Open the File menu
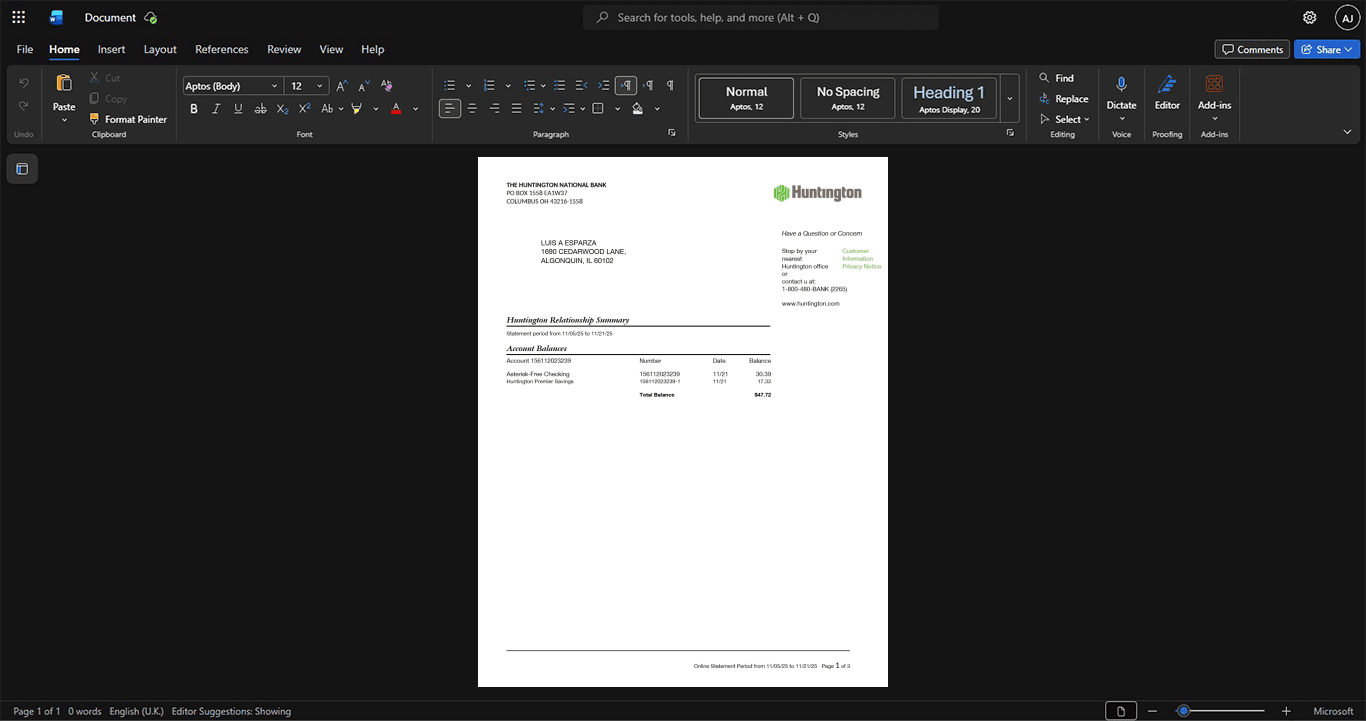This screenshot has height=721, width=1366. 25,49
